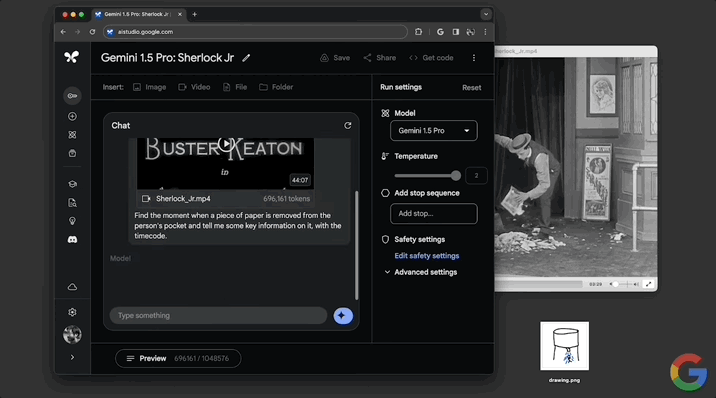Open the Discord icon in the sidebar
Viewport: 716px width, 398px height.
point(72,240)
